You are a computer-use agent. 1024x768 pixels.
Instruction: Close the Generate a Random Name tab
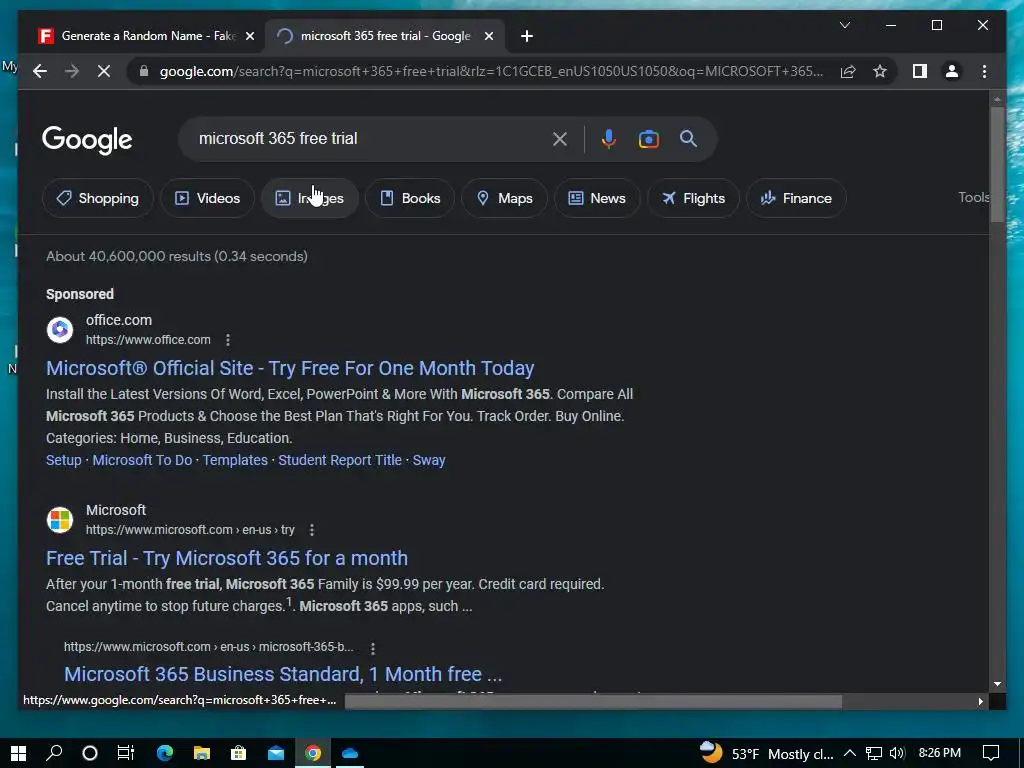(249, 36)
